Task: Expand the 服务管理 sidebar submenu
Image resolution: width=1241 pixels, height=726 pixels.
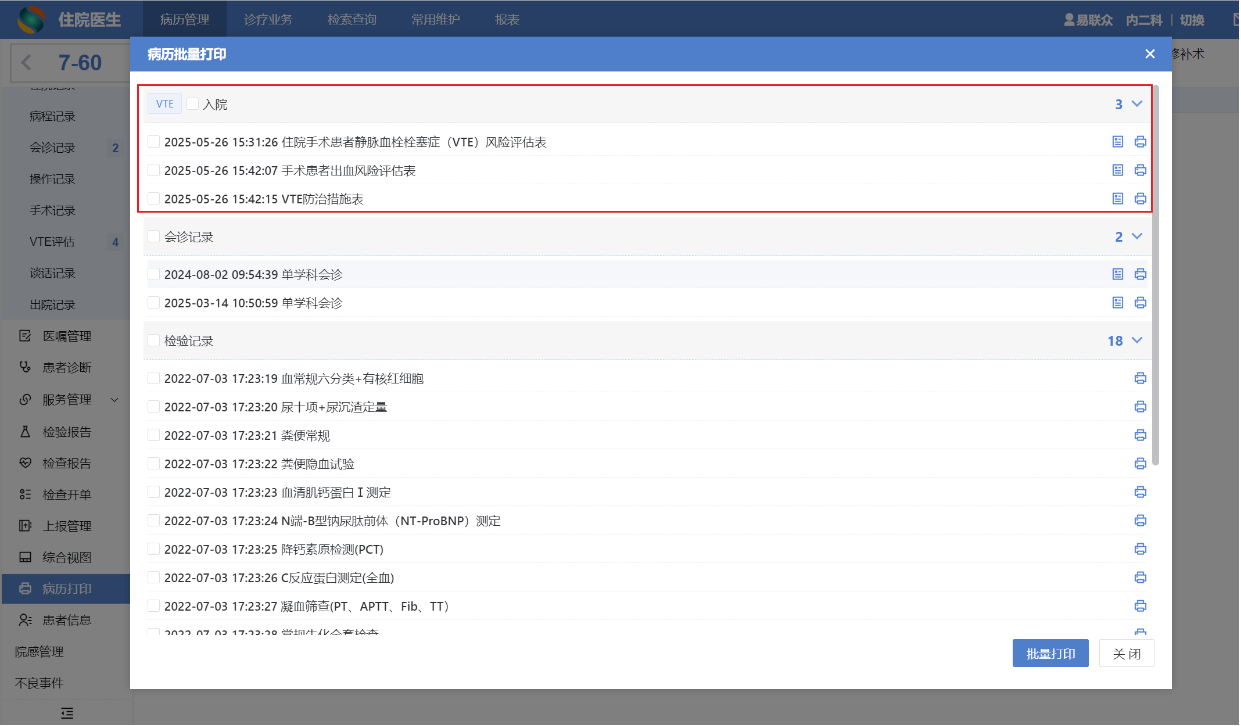Action: click(114, 400)
